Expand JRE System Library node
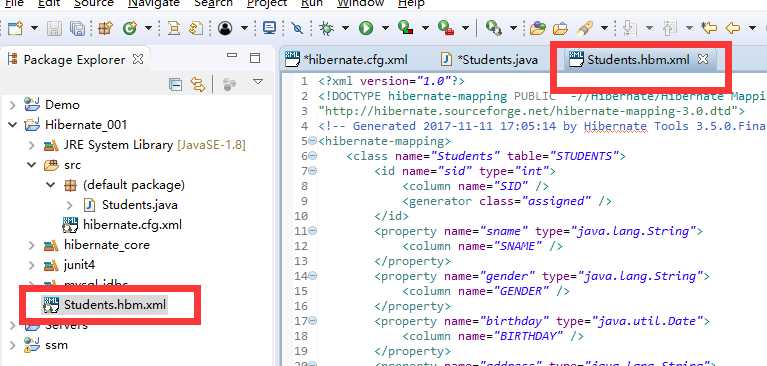The height and width of the screenshot is (366, 767). pyautogui.click(x=32, y=145)
